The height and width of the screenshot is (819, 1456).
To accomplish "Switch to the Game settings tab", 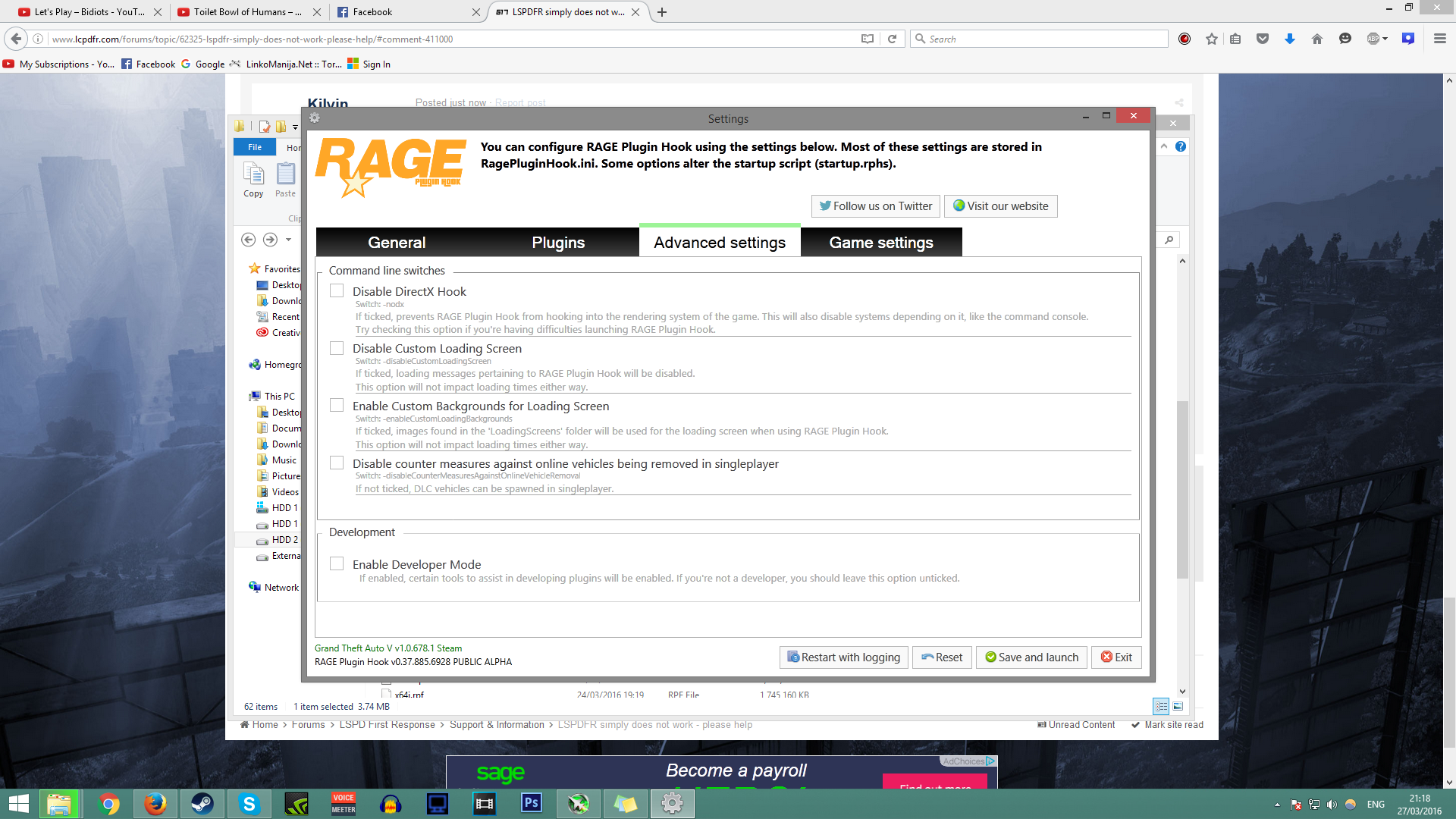I will [x=880, y=243].
